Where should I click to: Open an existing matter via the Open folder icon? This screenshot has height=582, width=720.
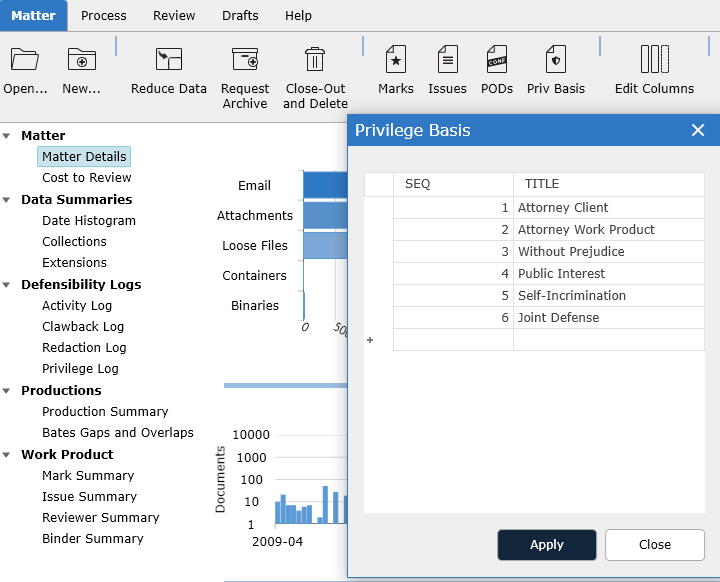[25, 59]
